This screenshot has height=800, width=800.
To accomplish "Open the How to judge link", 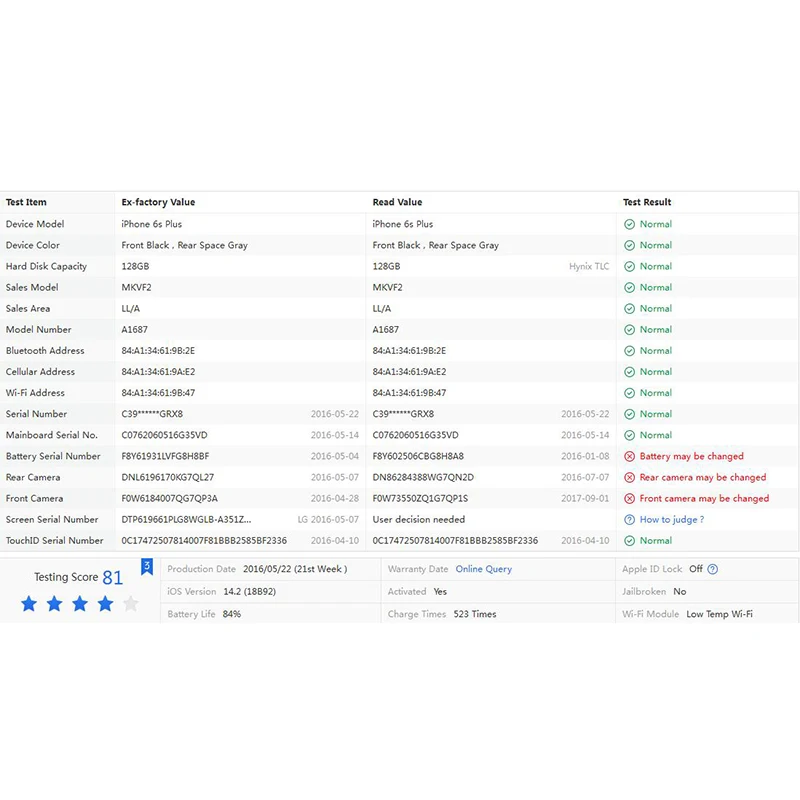I will tap(671, 519).
